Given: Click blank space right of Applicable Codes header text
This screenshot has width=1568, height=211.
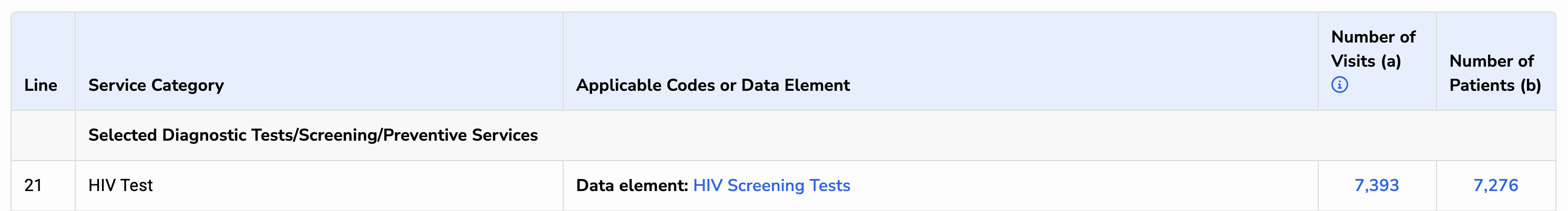Looking at the screenshot, I should [x=1084, y=85].
